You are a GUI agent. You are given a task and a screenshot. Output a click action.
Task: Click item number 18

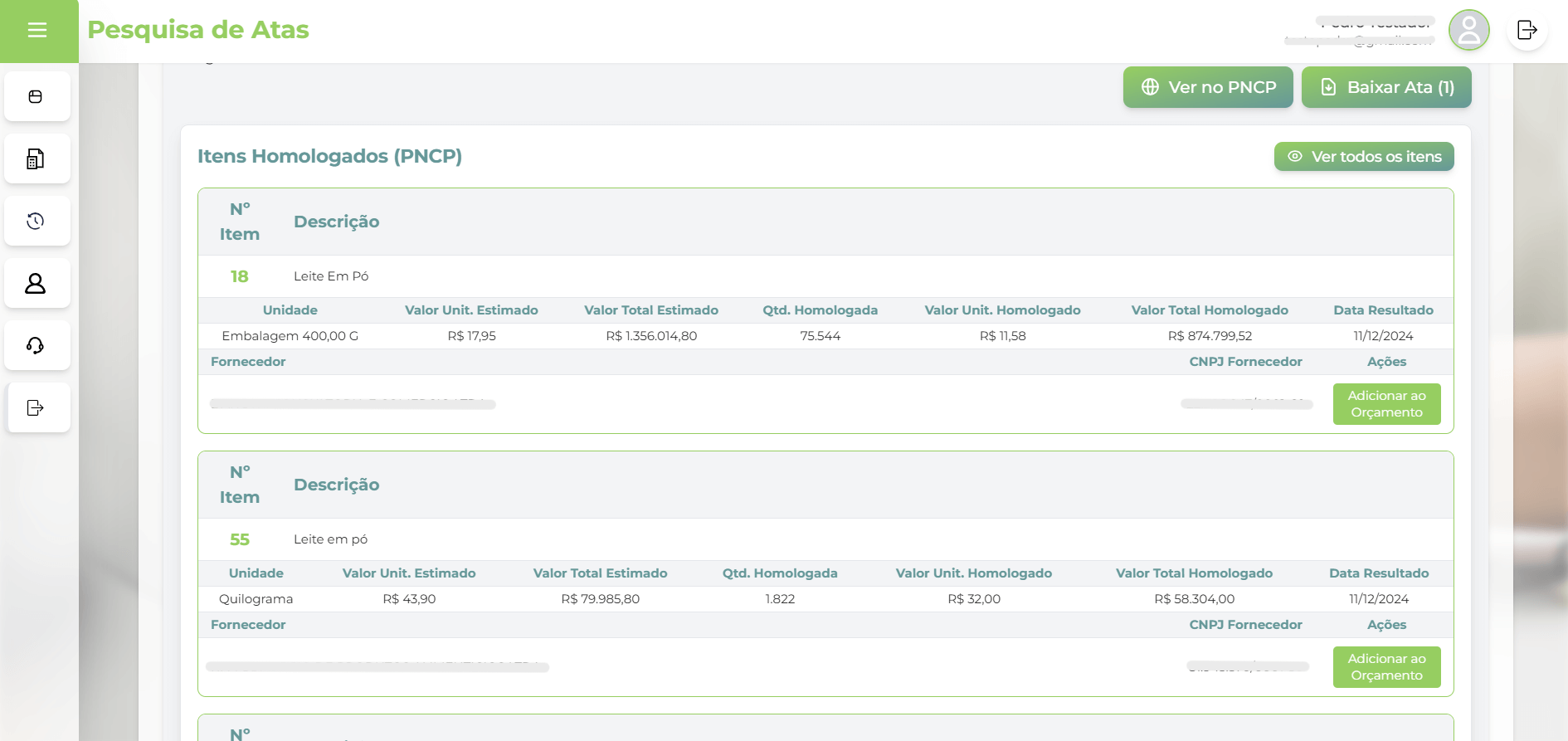(240, 276)
